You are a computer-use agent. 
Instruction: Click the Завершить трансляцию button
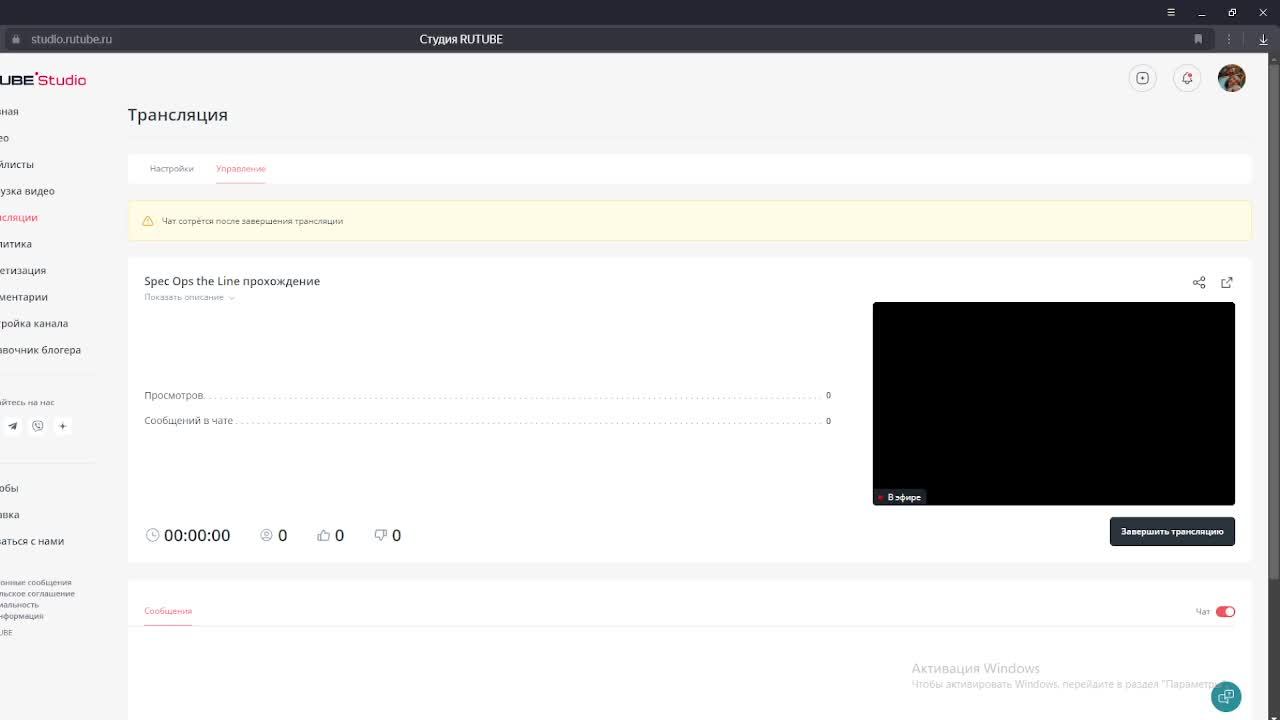pyautogui.click(x=1172, y=531)
